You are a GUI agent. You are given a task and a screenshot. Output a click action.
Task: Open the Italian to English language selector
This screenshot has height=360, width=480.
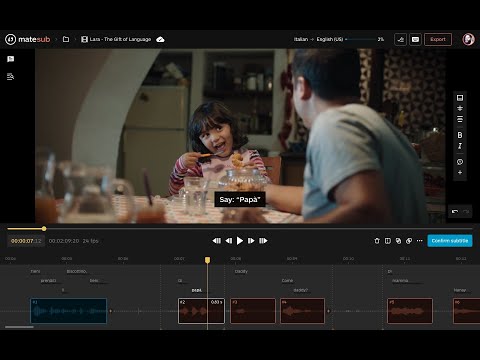320,39
